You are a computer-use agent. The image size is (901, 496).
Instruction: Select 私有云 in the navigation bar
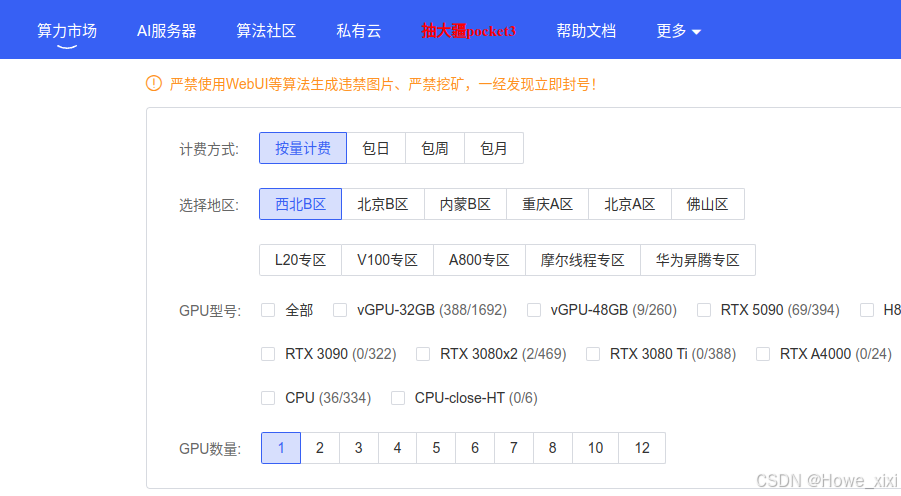tap(359, 30)
